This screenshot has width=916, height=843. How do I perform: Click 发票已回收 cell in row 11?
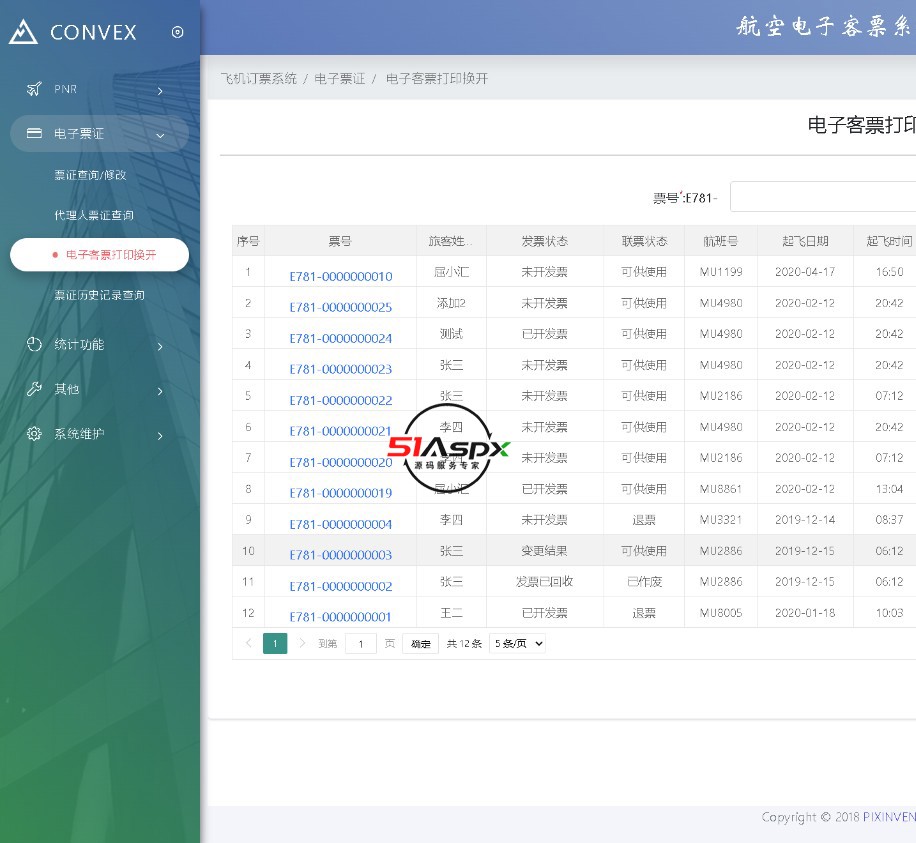[544, 581]
